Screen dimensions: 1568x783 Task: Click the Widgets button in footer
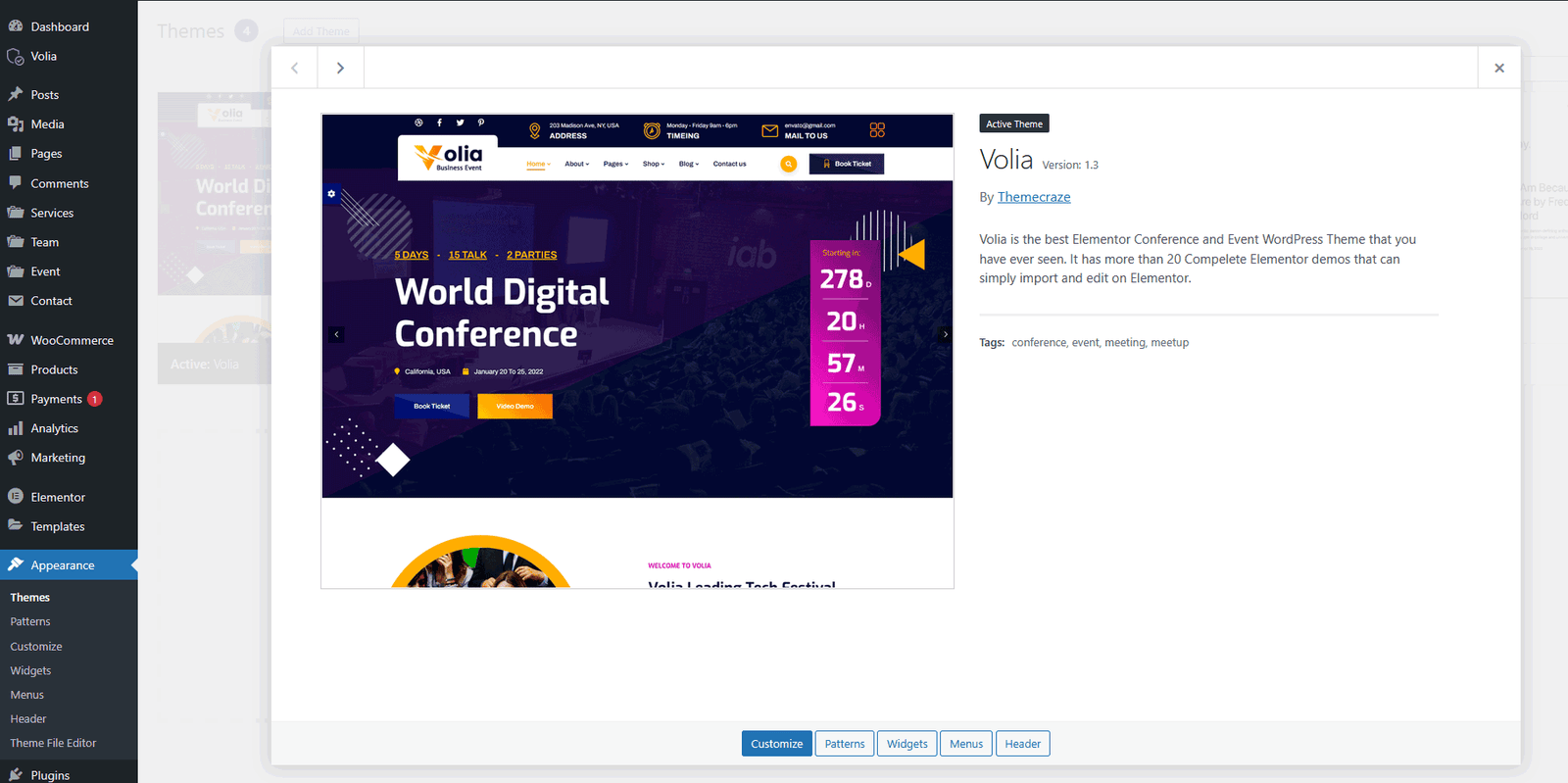pos(906,744)
